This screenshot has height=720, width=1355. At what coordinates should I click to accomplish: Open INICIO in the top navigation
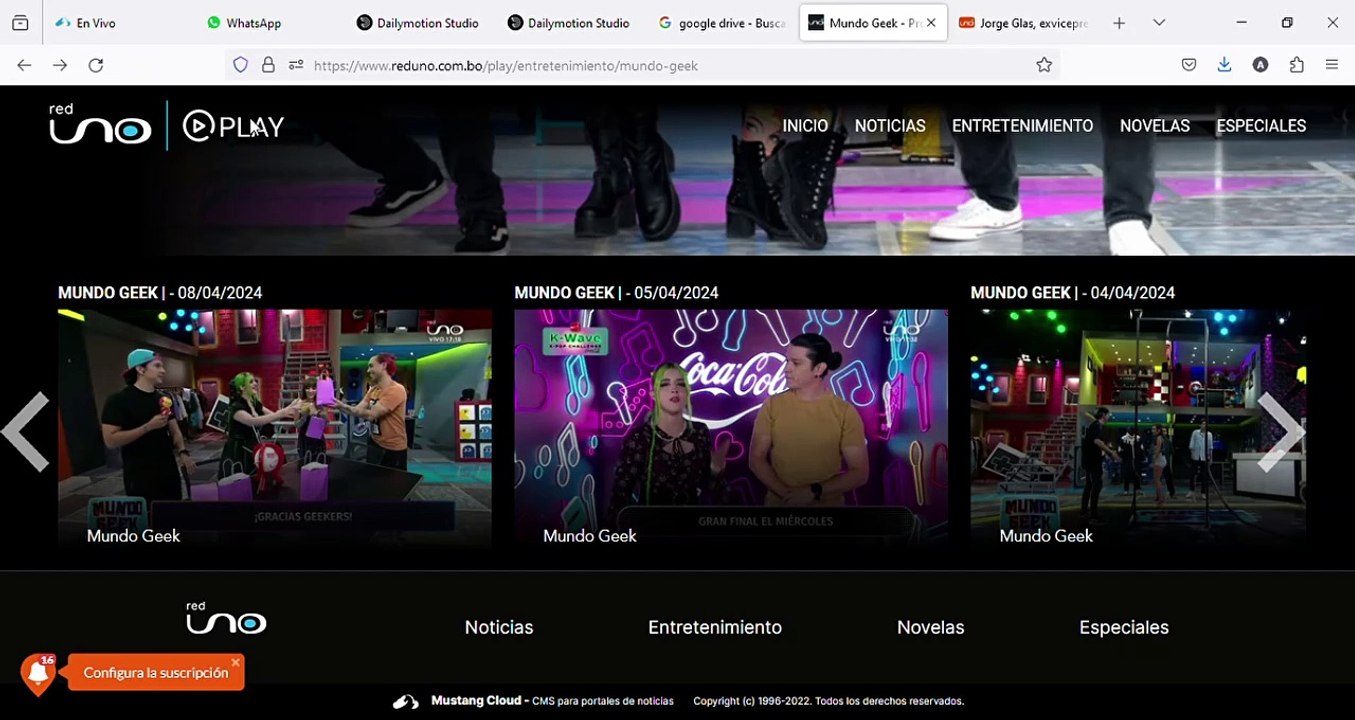[x=805, y=126]
